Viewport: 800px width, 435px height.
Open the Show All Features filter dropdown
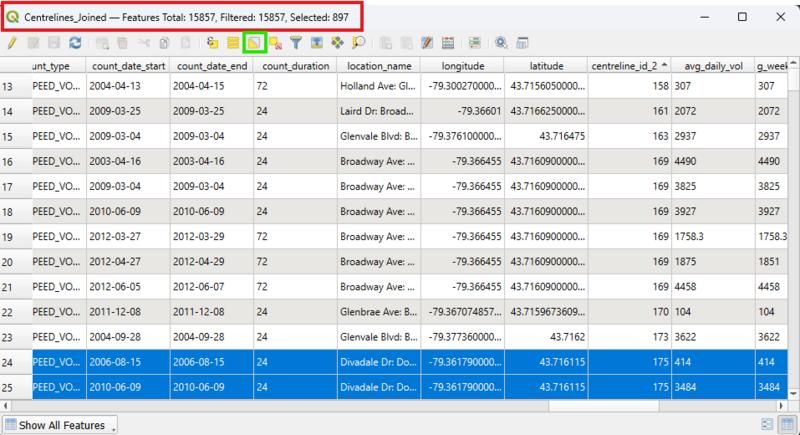click(60, 425)
